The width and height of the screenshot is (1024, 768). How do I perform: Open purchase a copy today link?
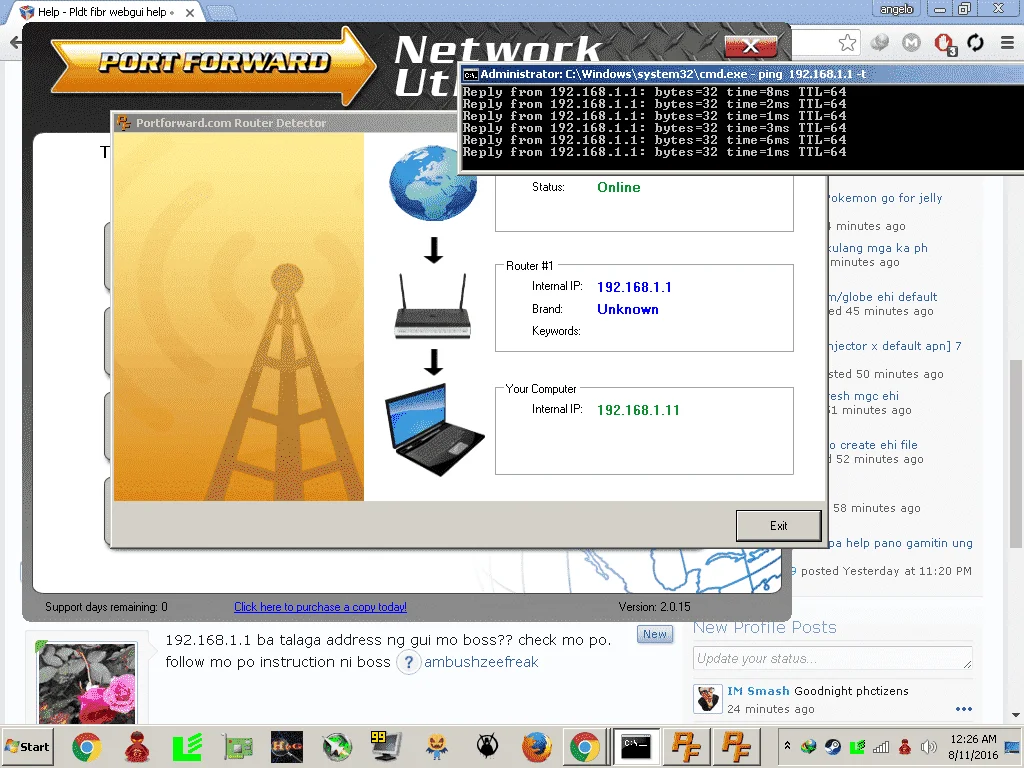(x=320, y=607)
